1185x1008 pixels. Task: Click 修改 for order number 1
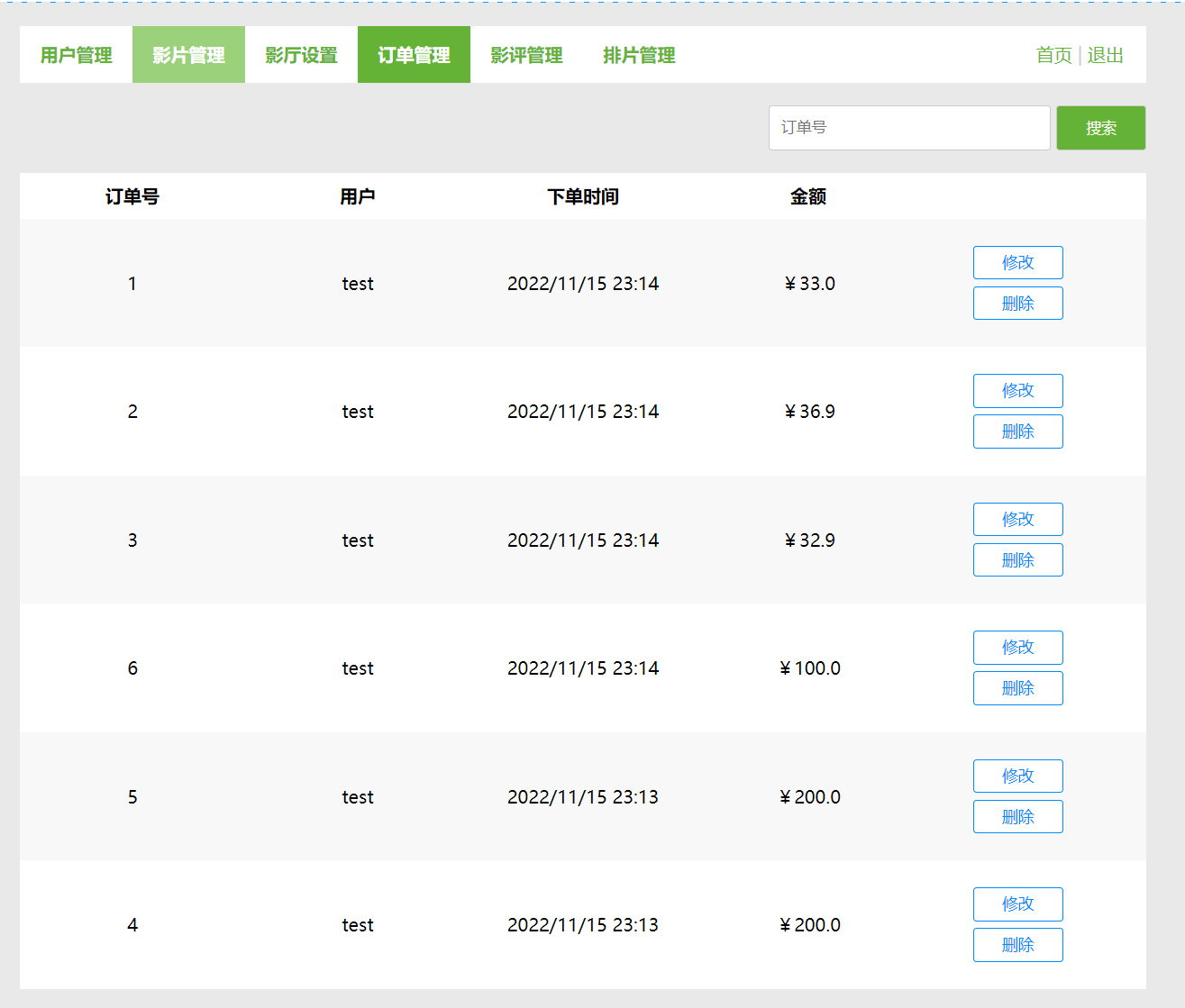[1017, 262]
